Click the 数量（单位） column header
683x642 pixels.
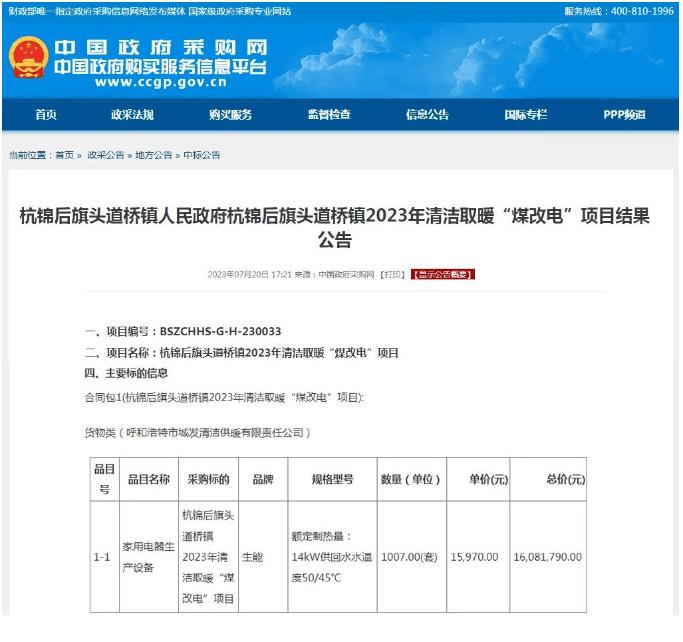411,480
